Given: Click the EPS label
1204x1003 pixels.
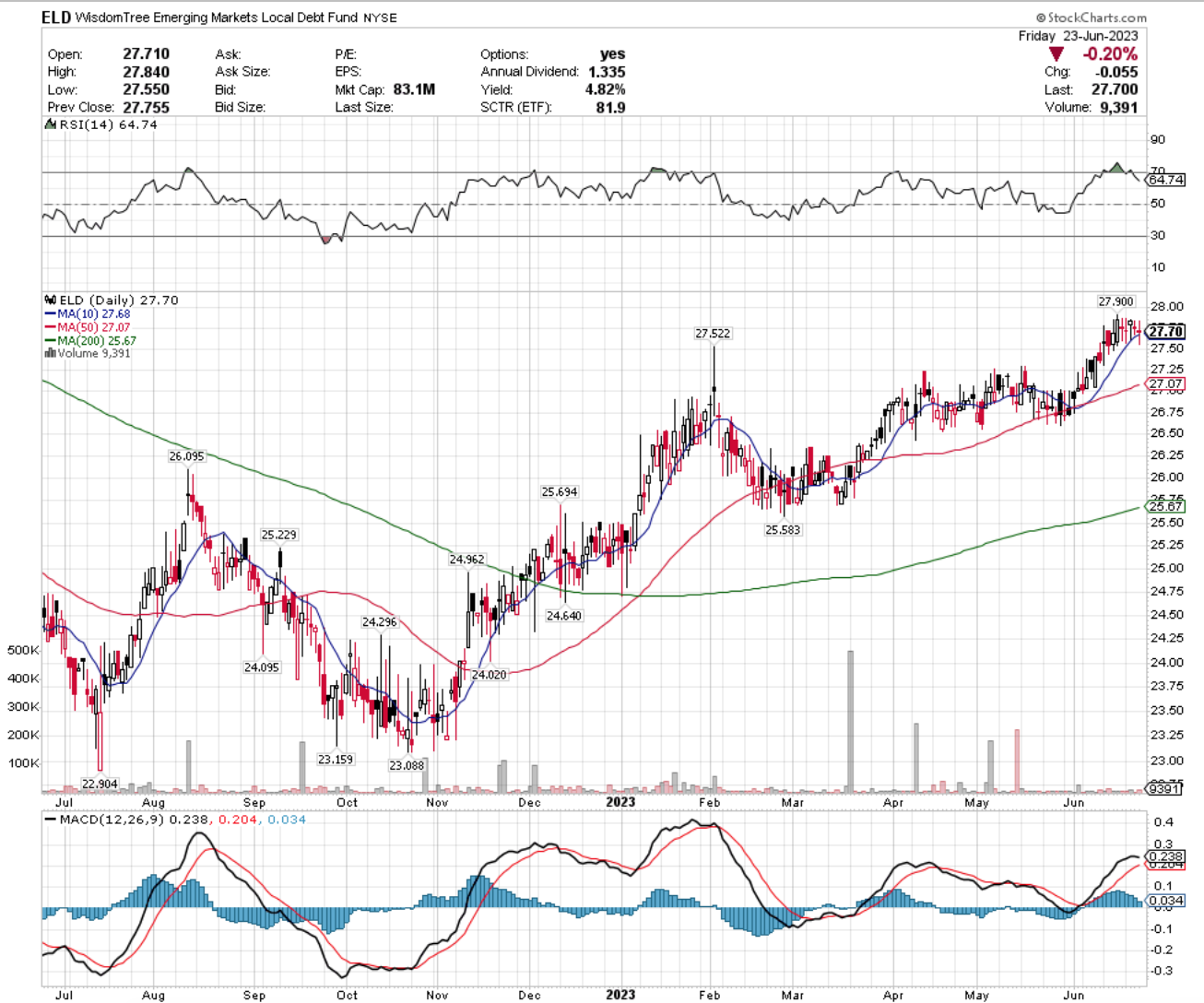Looking at the screenshot, I should click(x=348, y=72).
